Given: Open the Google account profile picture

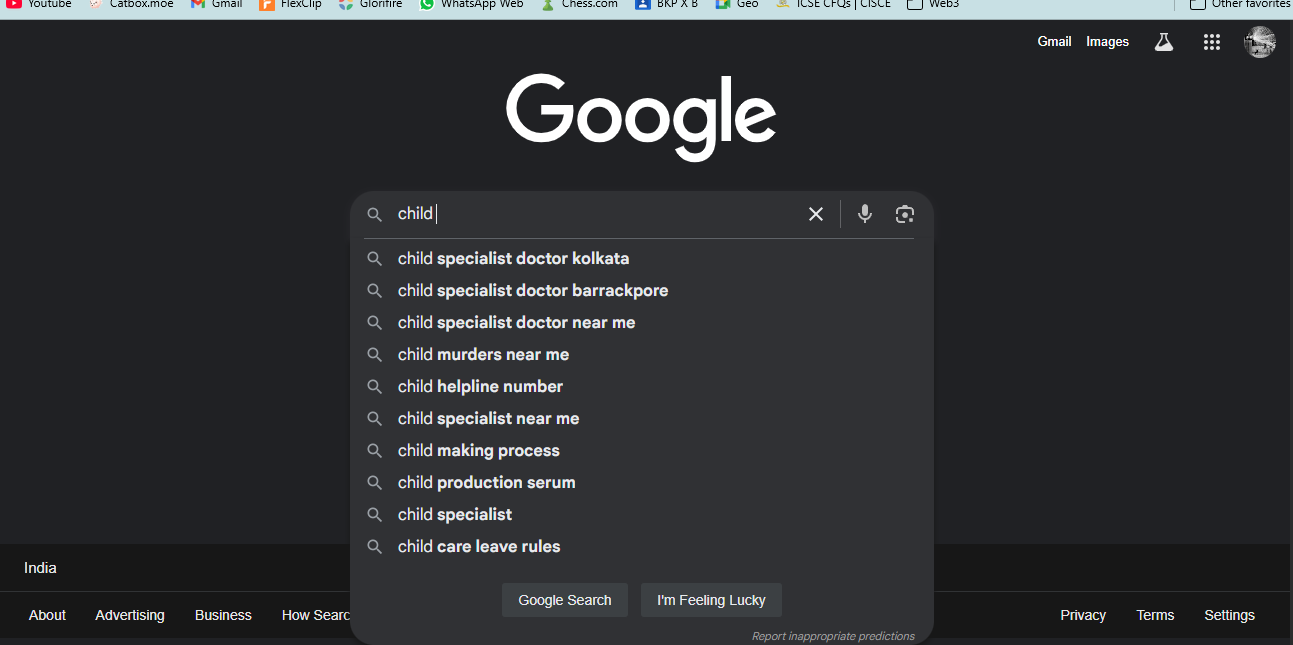Looking at the screenshot, I should 1259,42.
